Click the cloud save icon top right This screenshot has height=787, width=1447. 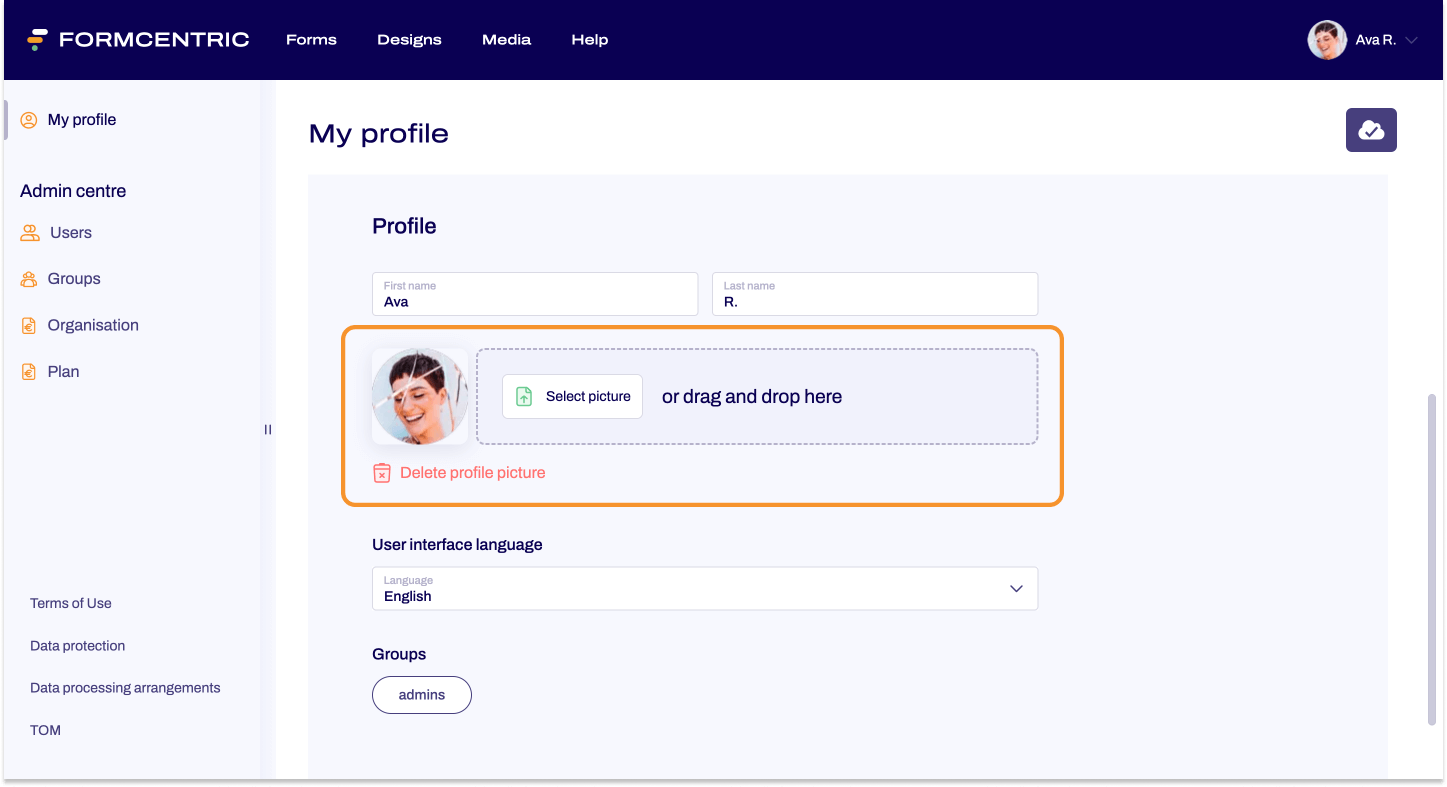tap(1371, 130)
